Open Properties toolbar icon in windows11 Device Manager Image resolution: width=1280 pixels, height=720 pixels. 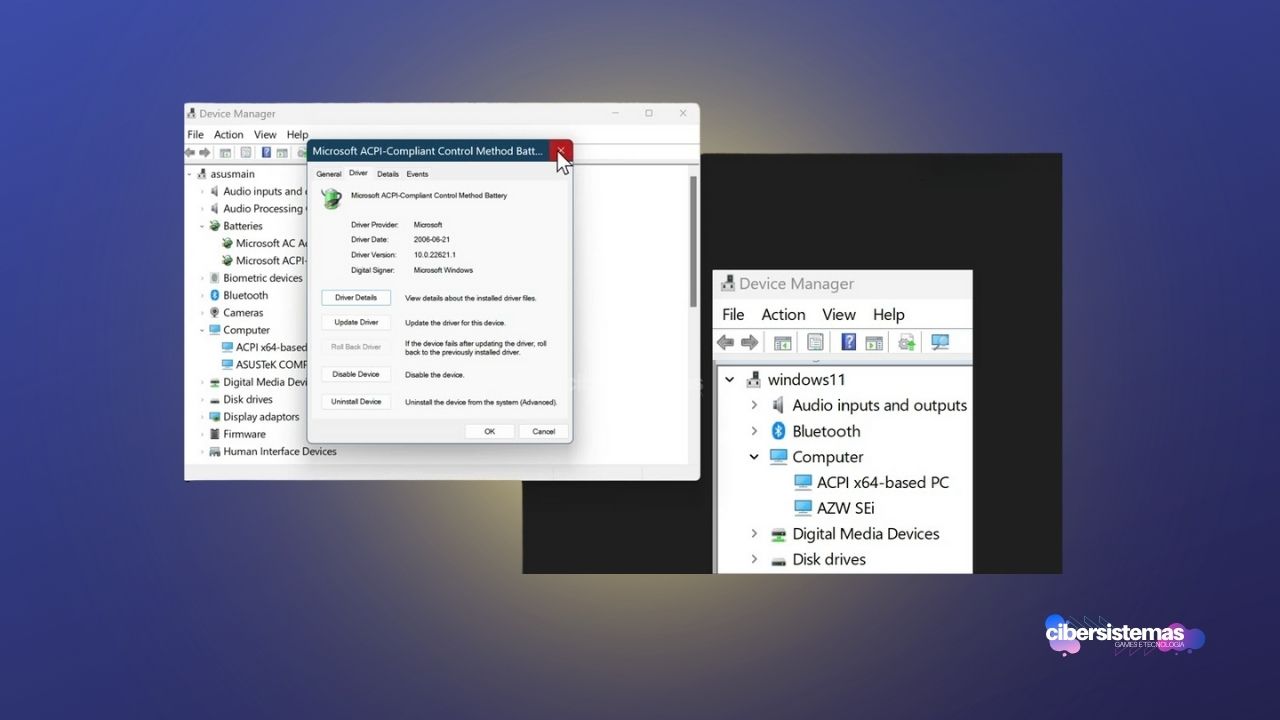pos(815,342)
